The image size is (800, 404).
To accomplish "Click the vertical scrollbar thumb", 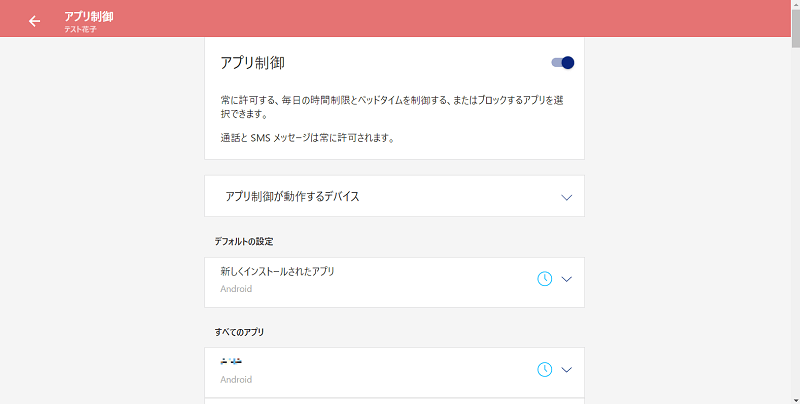I will [x=795, y=28].
